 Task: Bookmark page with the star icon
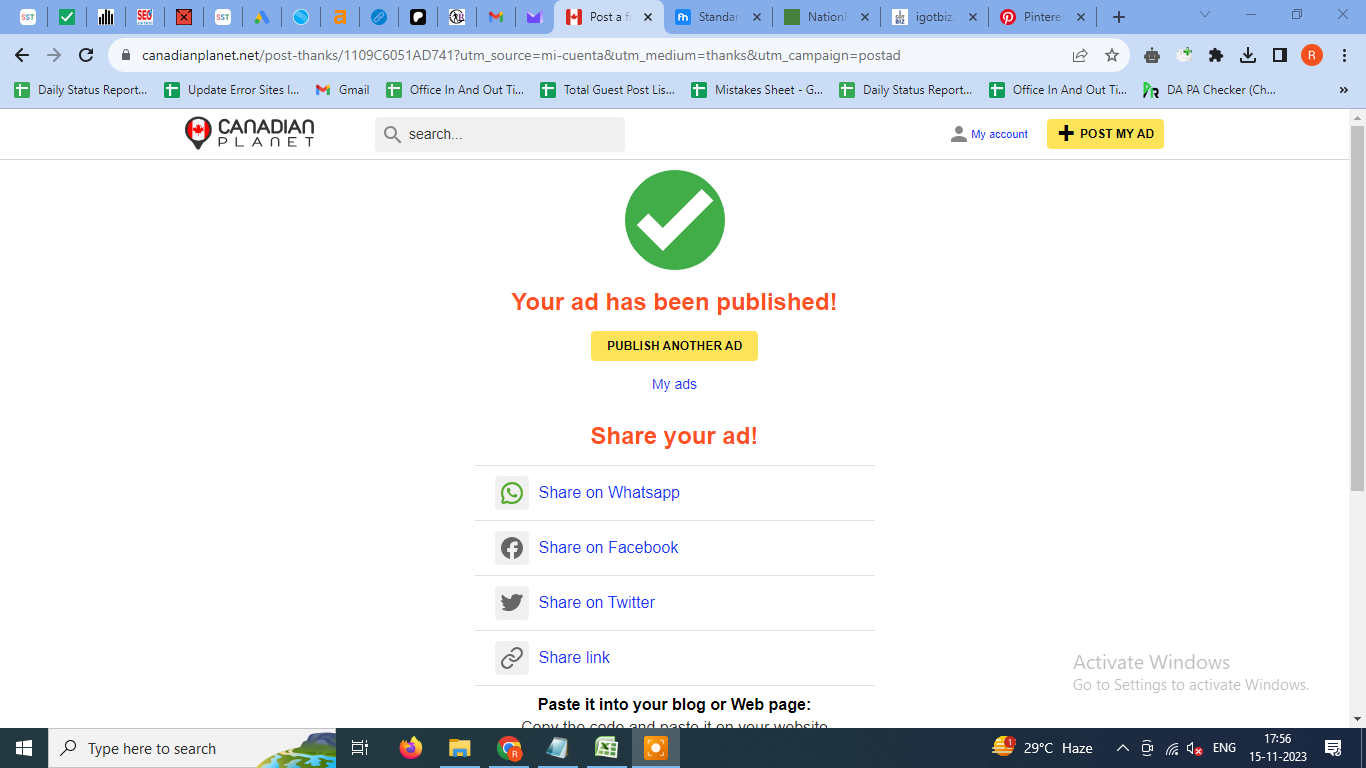[x=1112, y=55]
